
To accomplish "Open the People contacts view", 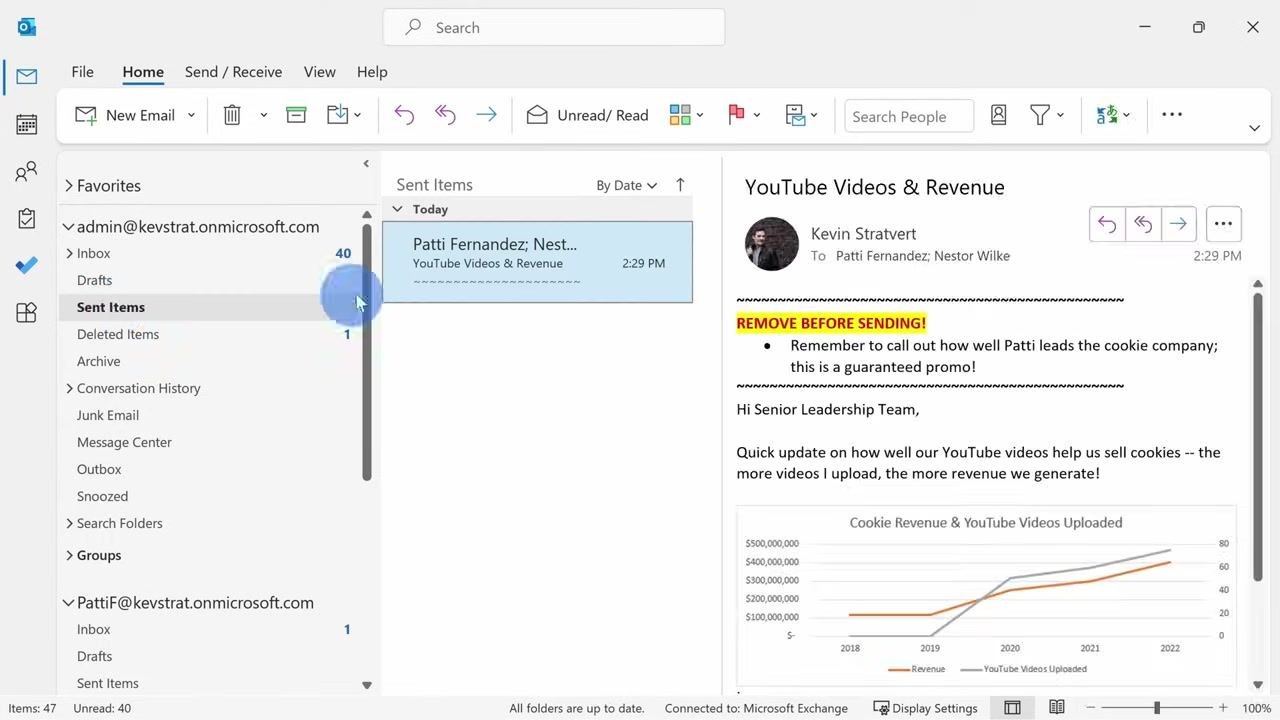I will (27, 171).
